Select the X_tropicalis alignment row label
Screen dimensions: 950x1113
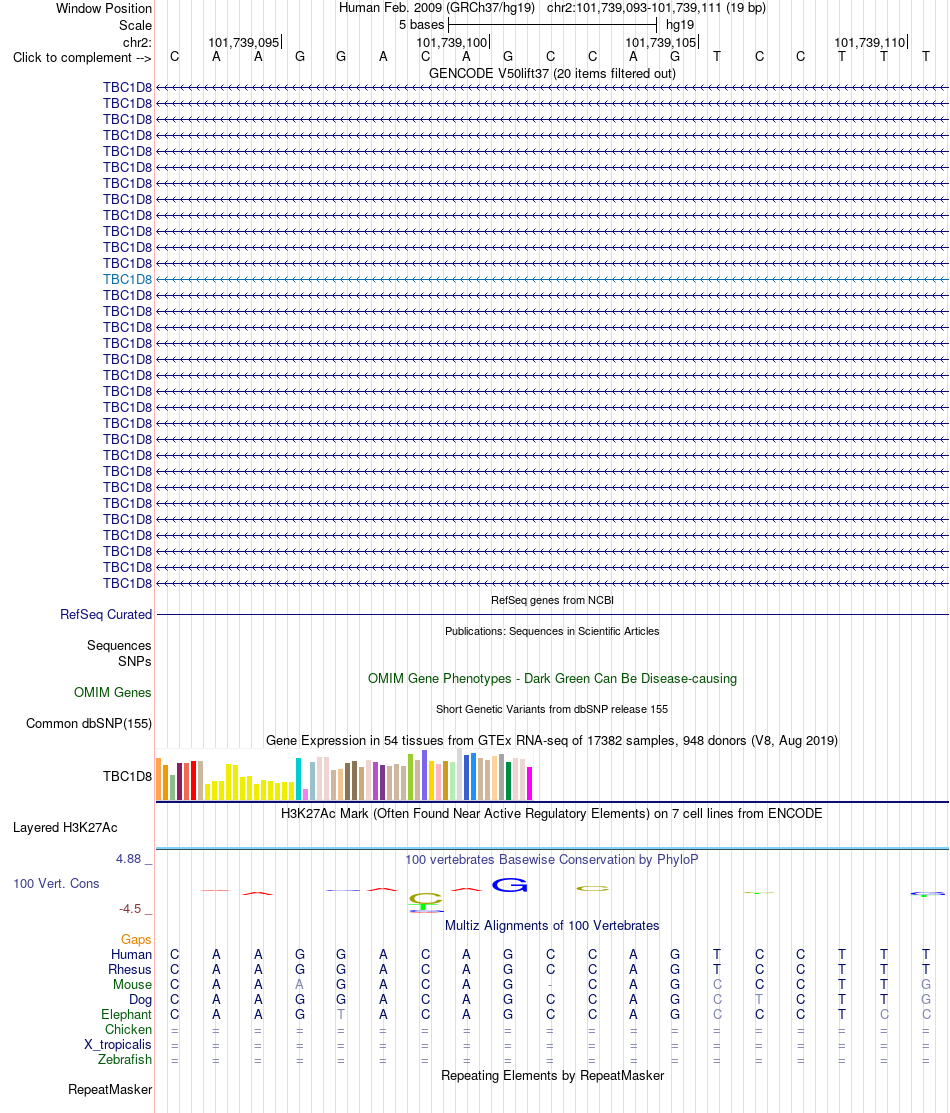[117, 1044]
